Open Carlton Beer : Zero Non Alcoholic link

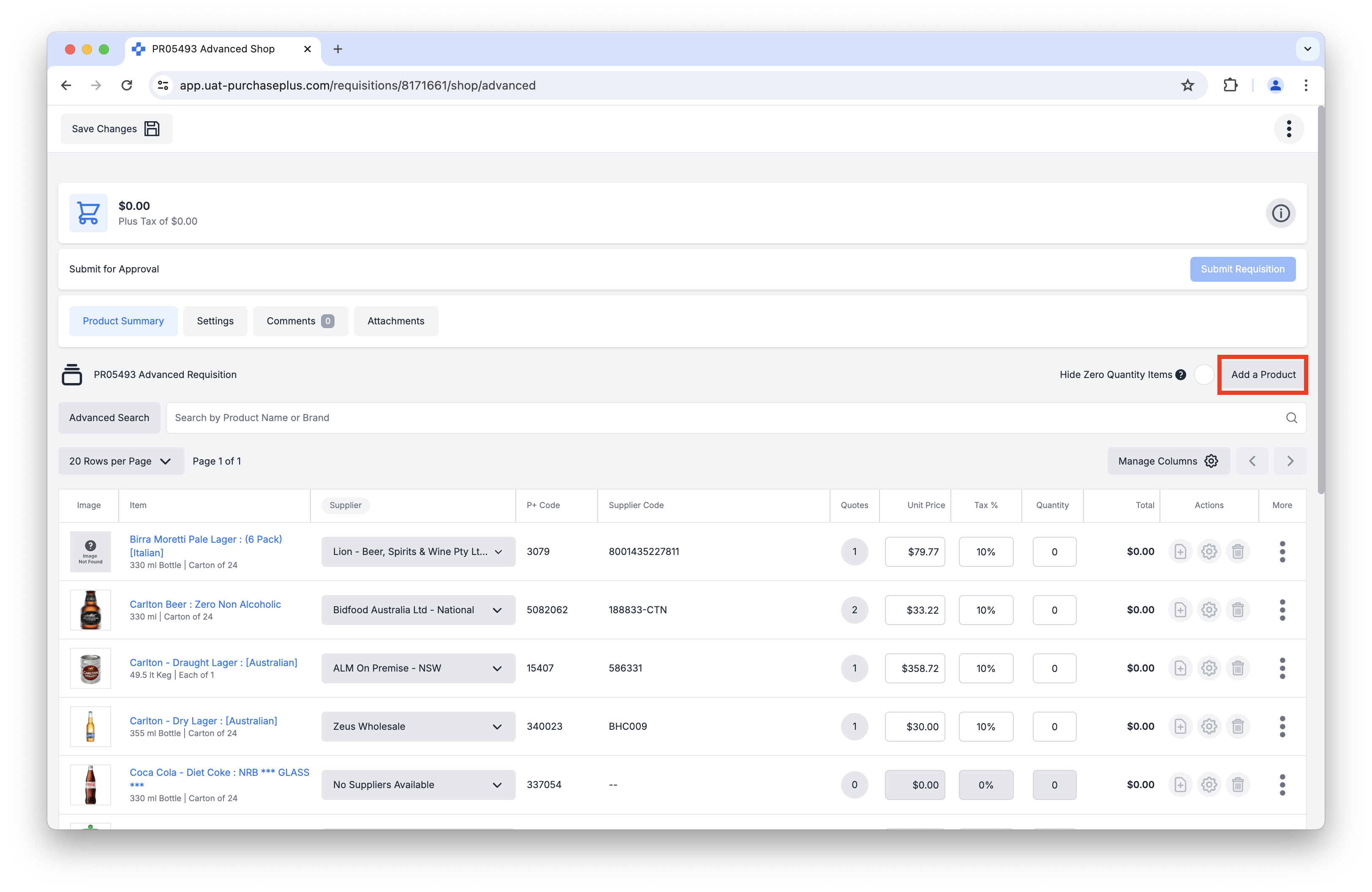[205, 604]
